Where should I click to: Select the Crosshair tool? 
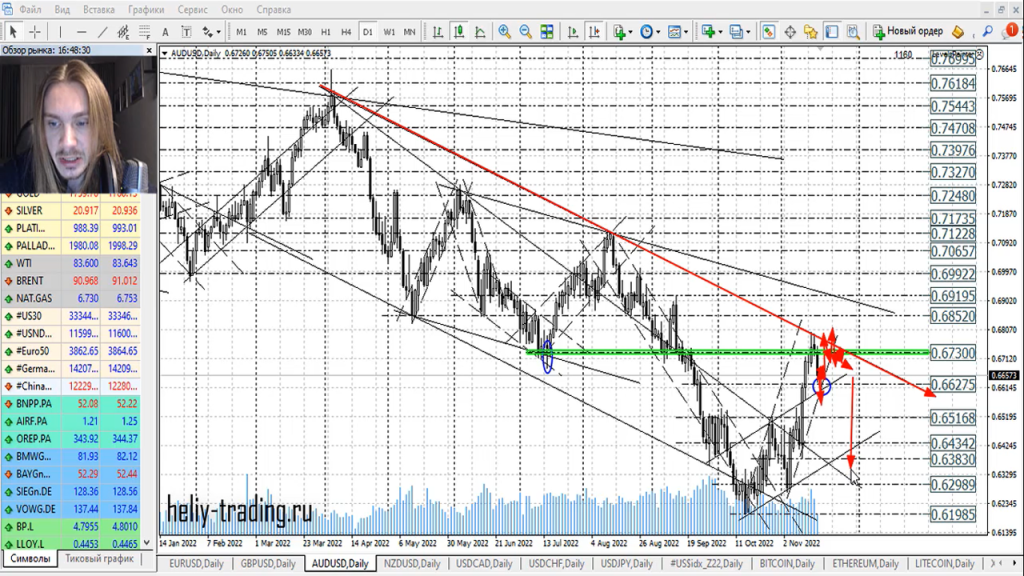point(34,31)
